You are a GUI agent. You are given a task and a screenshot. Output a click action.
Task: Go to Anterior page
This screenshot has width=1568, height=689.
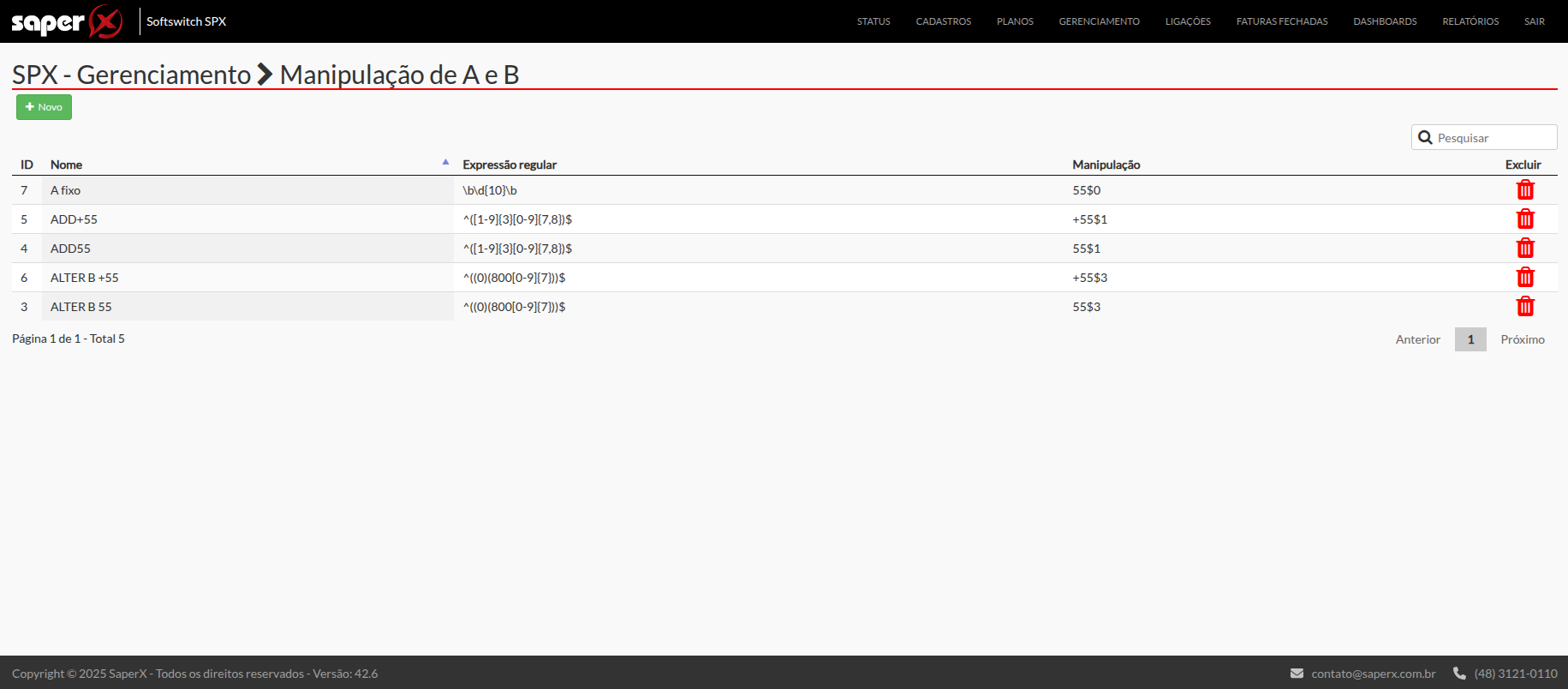coord(1417,339)
